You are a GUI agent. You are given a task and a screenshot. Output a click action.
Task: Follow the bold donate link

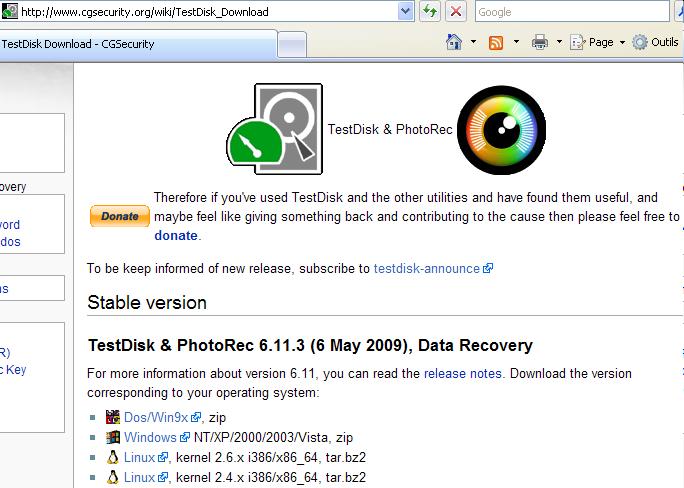pyautogui.click(x=176, y=235)
